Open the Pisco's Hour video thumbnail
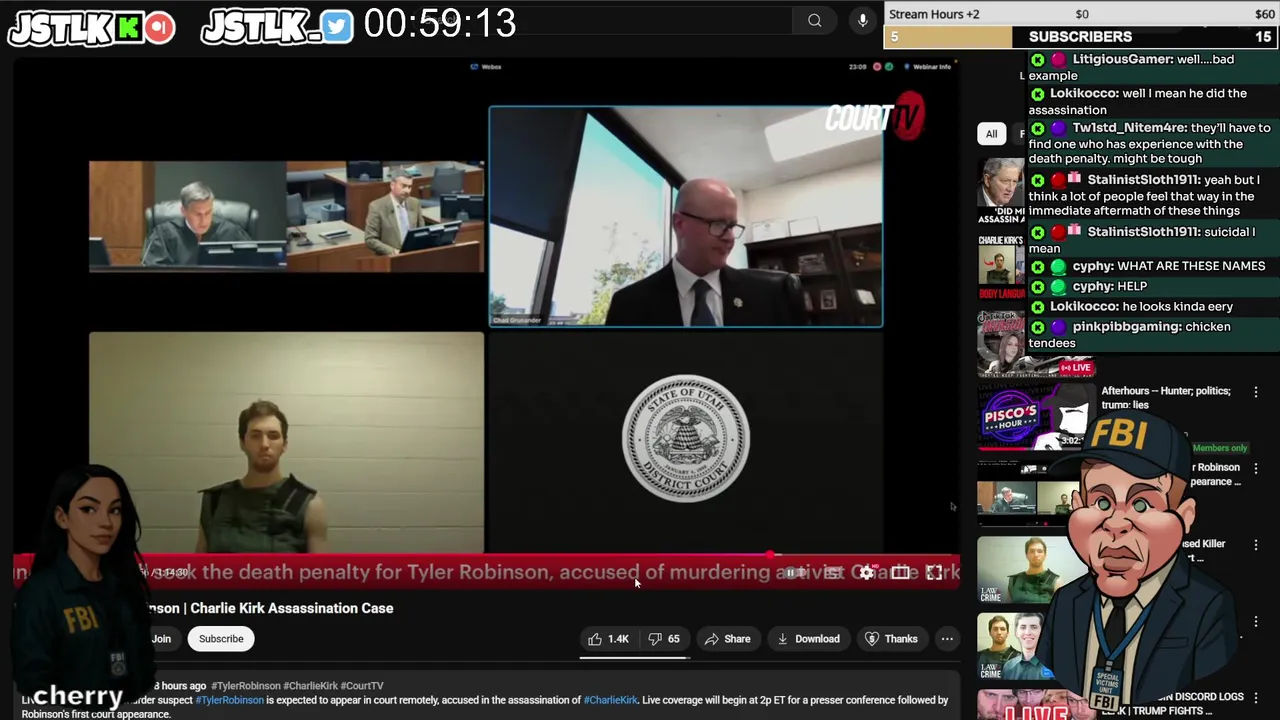The width and height of the screenshot is (1280, 720). 1034,419
